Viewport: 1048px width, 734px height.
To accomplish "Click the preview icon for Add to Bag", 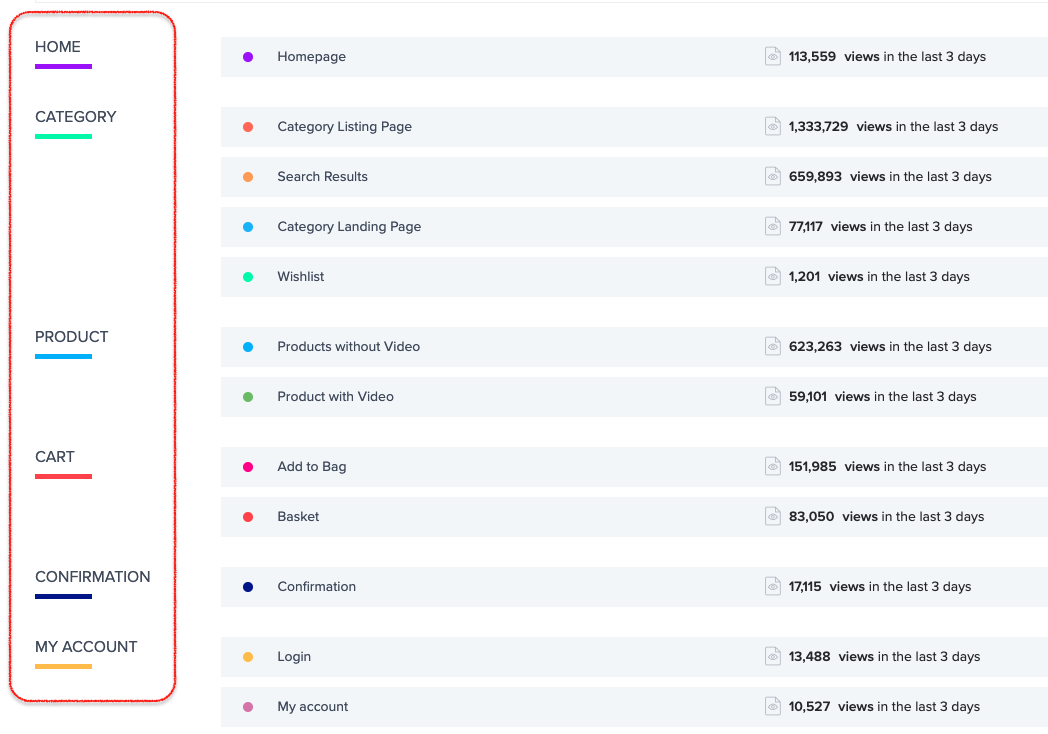I will click(772, 466).
